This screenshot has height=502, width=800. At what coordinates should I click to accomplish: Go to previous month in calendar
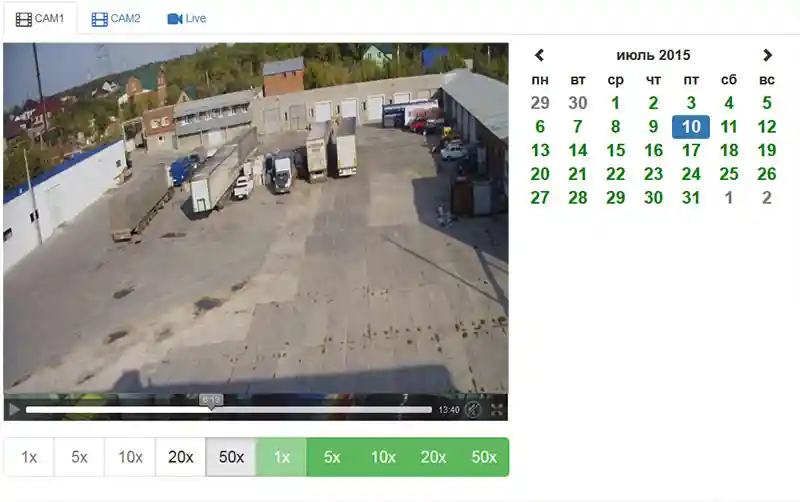(x=540, y=55)
